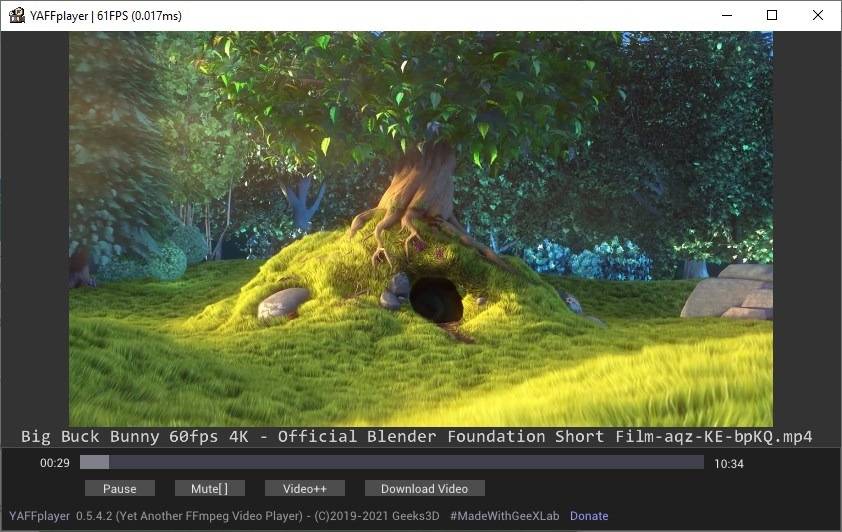
Task: Close the YAFFplayer window
Action: click(x=817, y=15)
